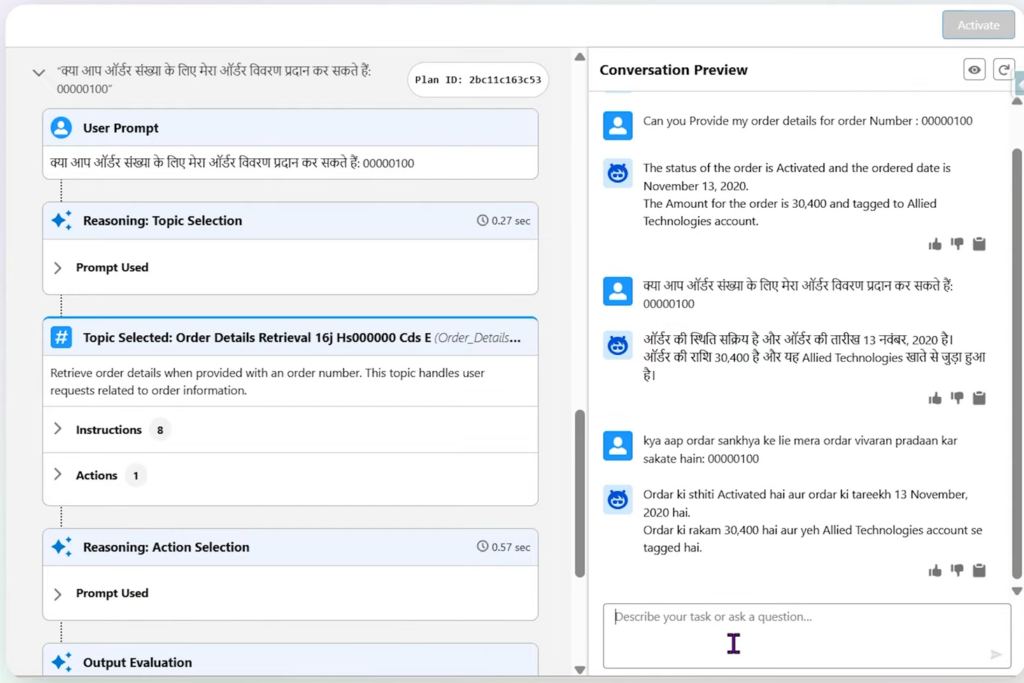
Task: Click the Activate button
Action: pos(978,25)
